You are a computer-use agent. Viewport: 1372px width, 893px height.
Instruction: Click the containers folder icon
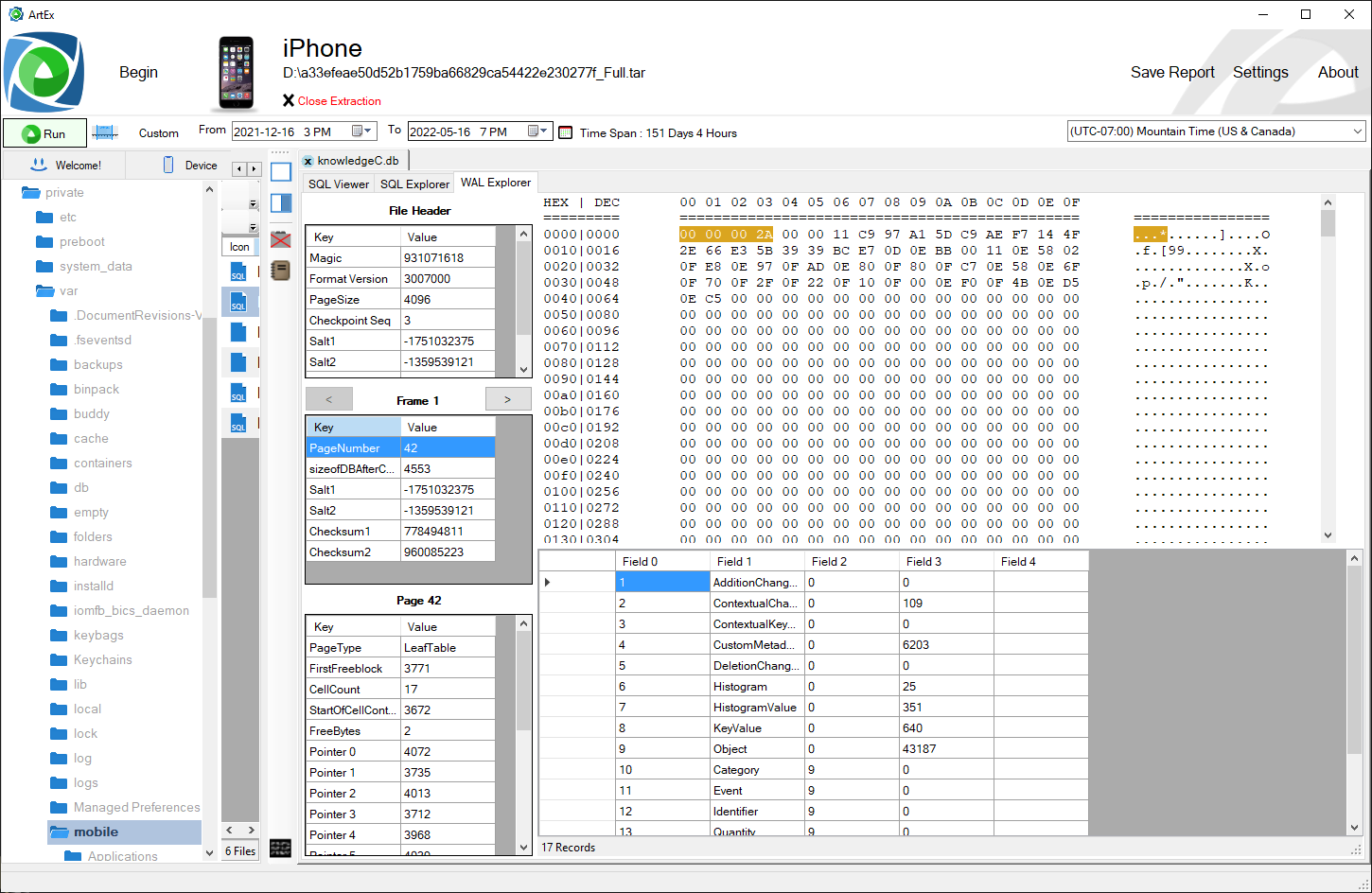point(59,464)
